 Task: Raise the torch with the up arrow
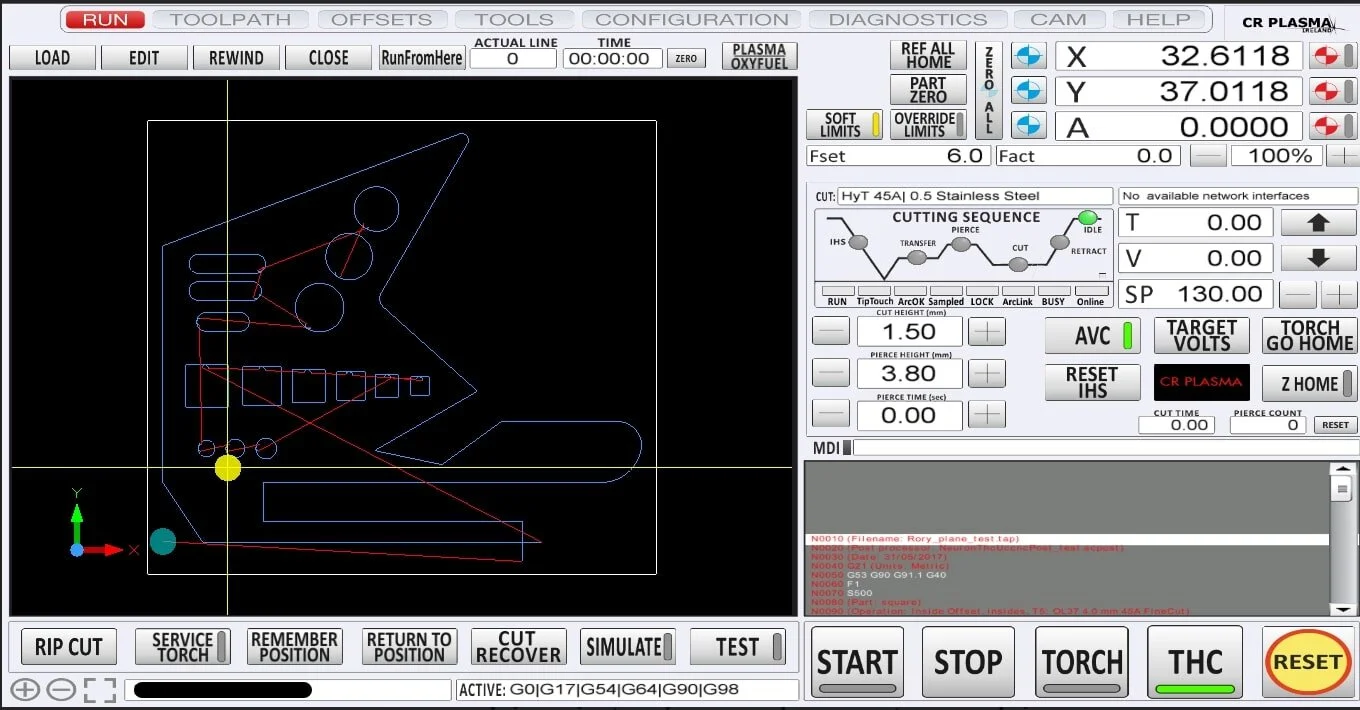[1317, 222]
